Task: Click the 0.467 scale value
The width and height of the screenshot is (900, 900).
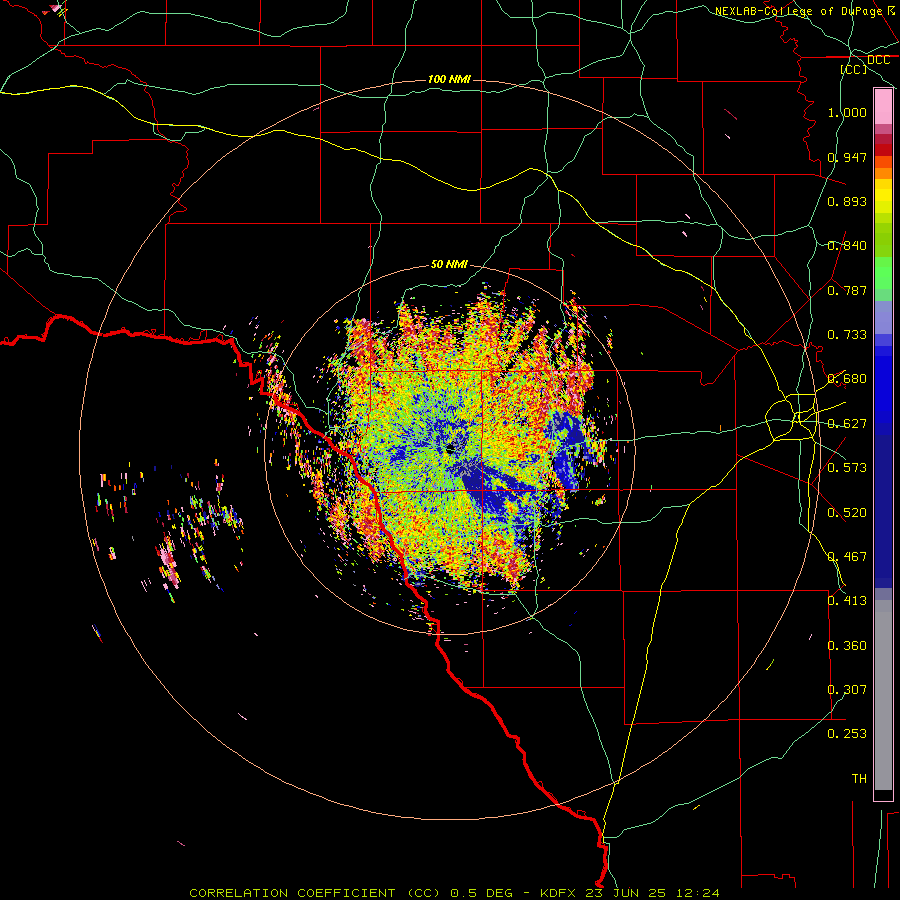Action: (x=847, y=557)
